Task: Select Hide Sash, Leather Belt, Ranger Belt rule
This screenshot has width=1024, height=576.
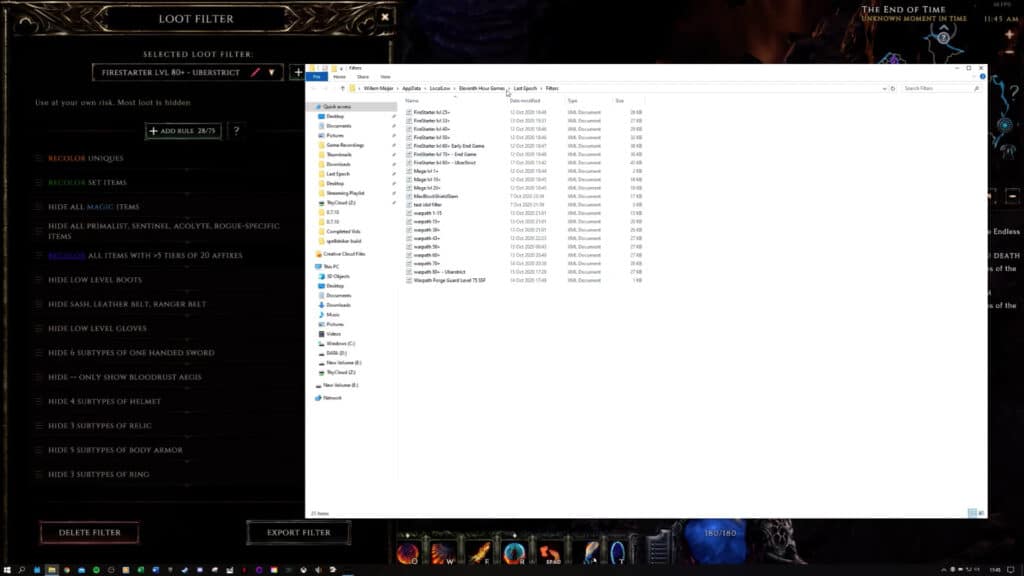Action: 127,304
